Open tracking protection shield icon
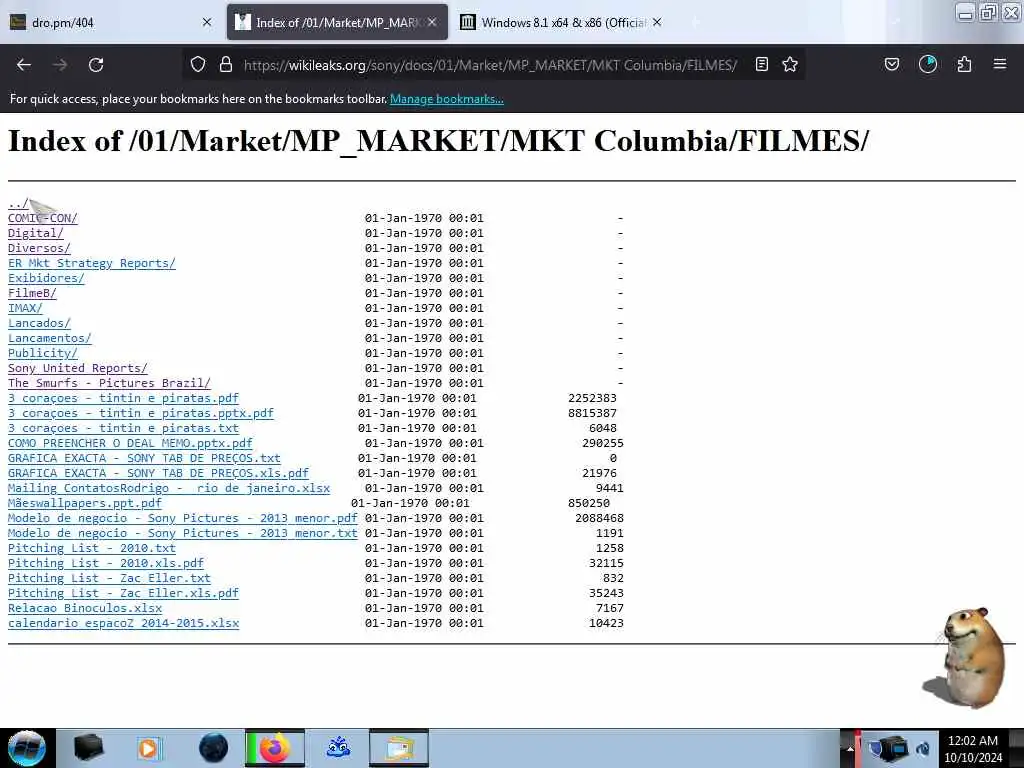 pos(198,65)
